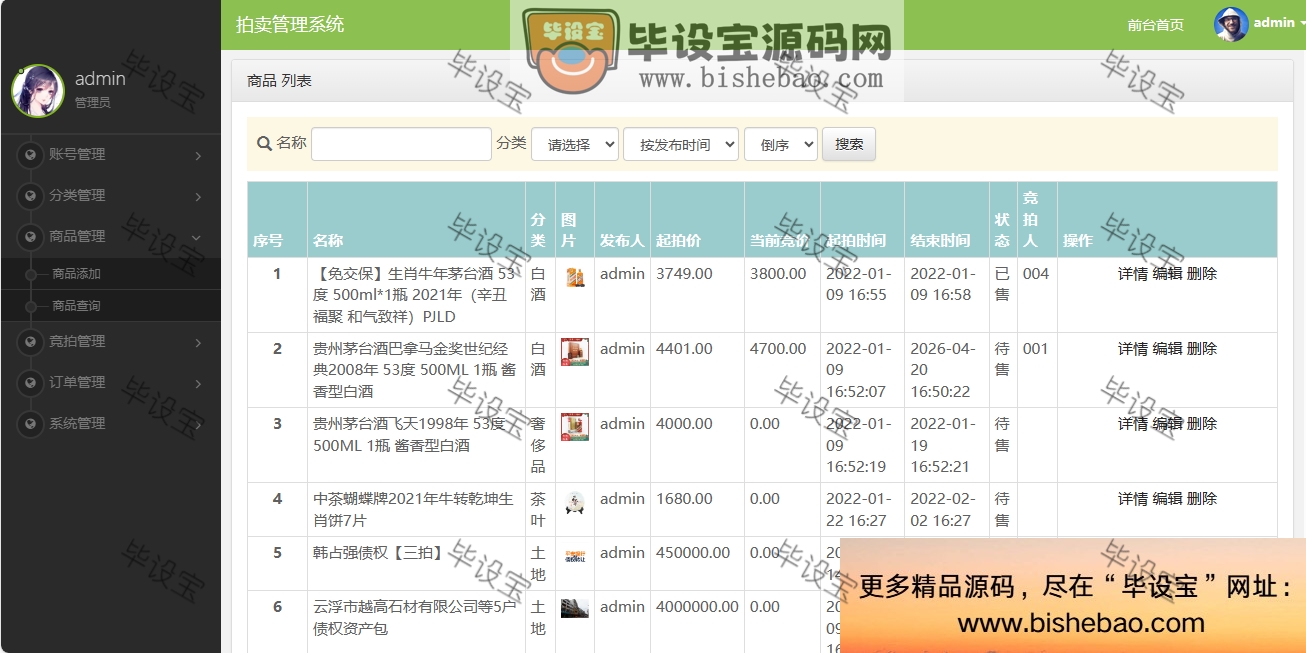Open thumbnail of 巴拿马金奖世纪经典 item
Viewport: 1306px width, 653px height.
(x=575, y=352)
